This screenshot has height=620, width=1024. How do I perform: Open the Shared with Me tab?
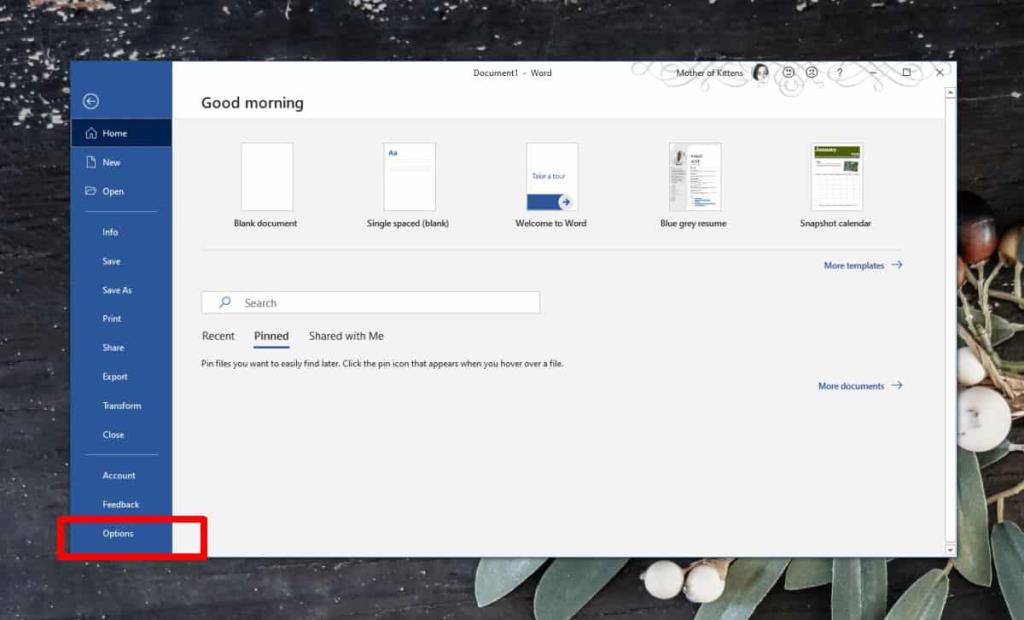click(x=345, y=335)
